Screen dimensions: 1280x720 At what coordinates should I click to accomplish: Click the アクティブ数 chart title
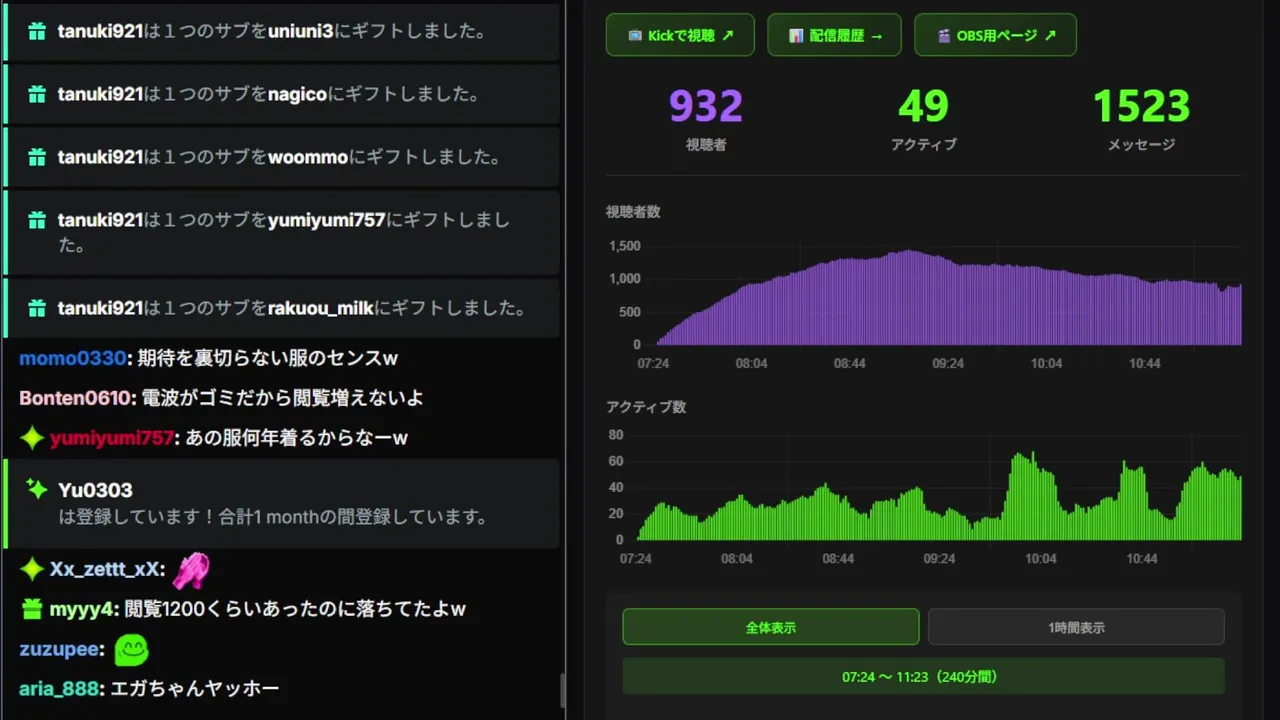coord(646,407)
